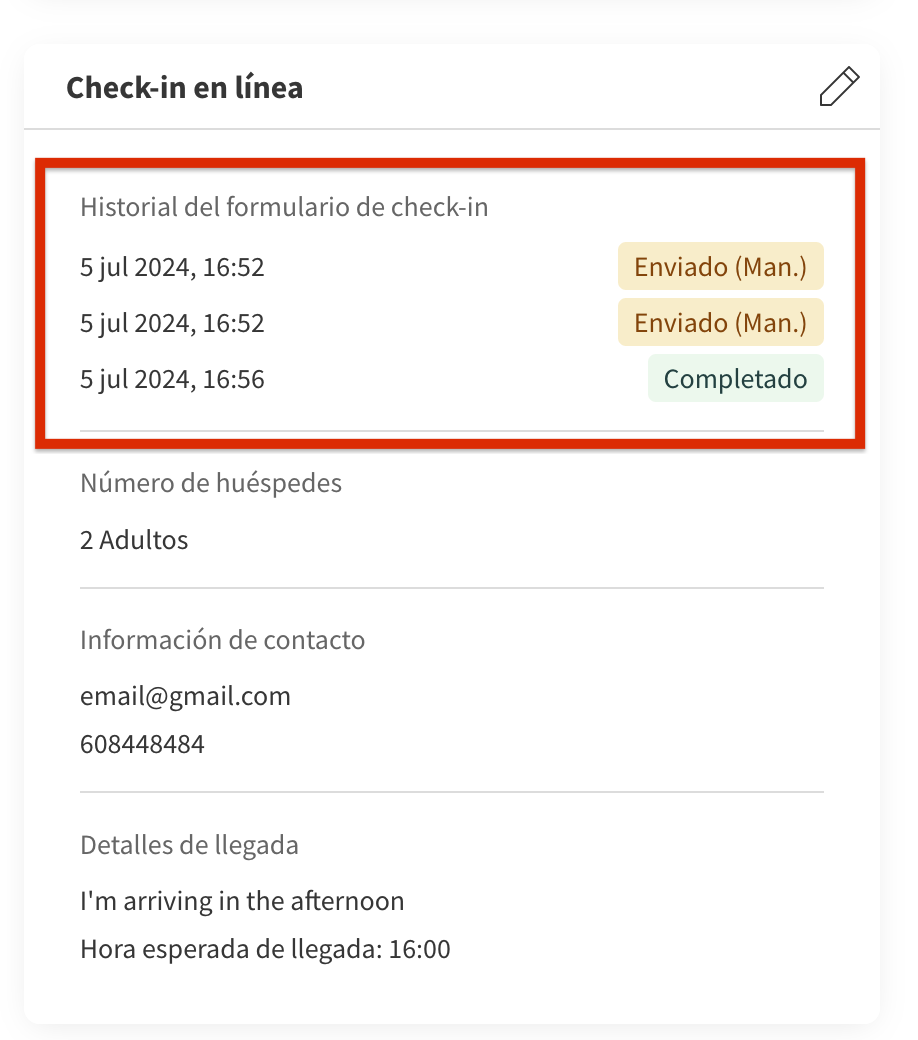Screen dimensions: 918x1040
Task: Click the Check-in en línea heading
Action: (x=184, y=88)
